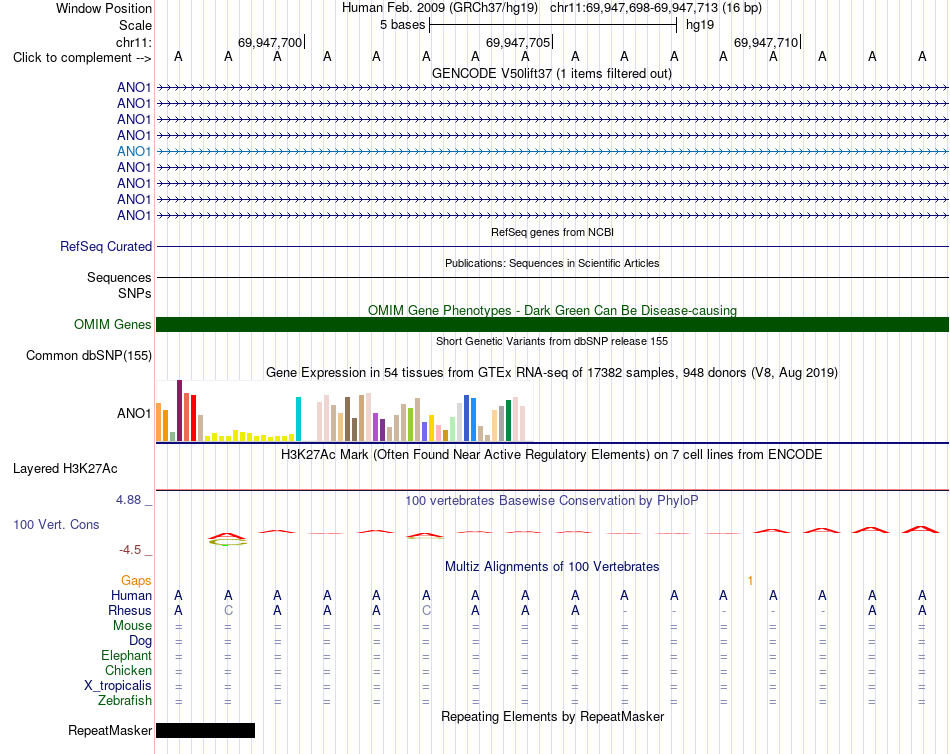
Task: Open Repeating Elements by RepeatMasker title
Action: (552, 716)
